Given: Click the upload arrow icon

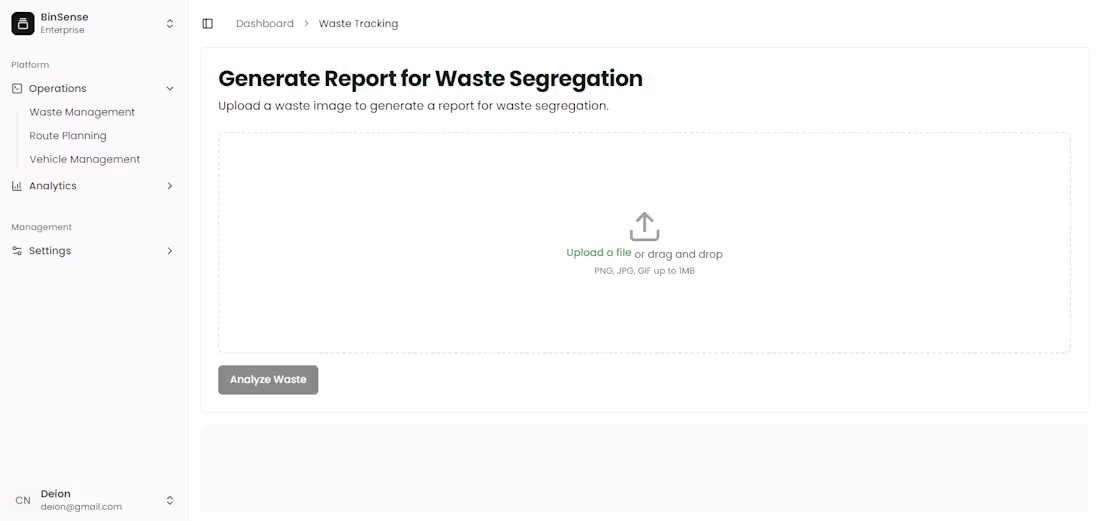Looking at the screenshot, I should tap(644, 226).
